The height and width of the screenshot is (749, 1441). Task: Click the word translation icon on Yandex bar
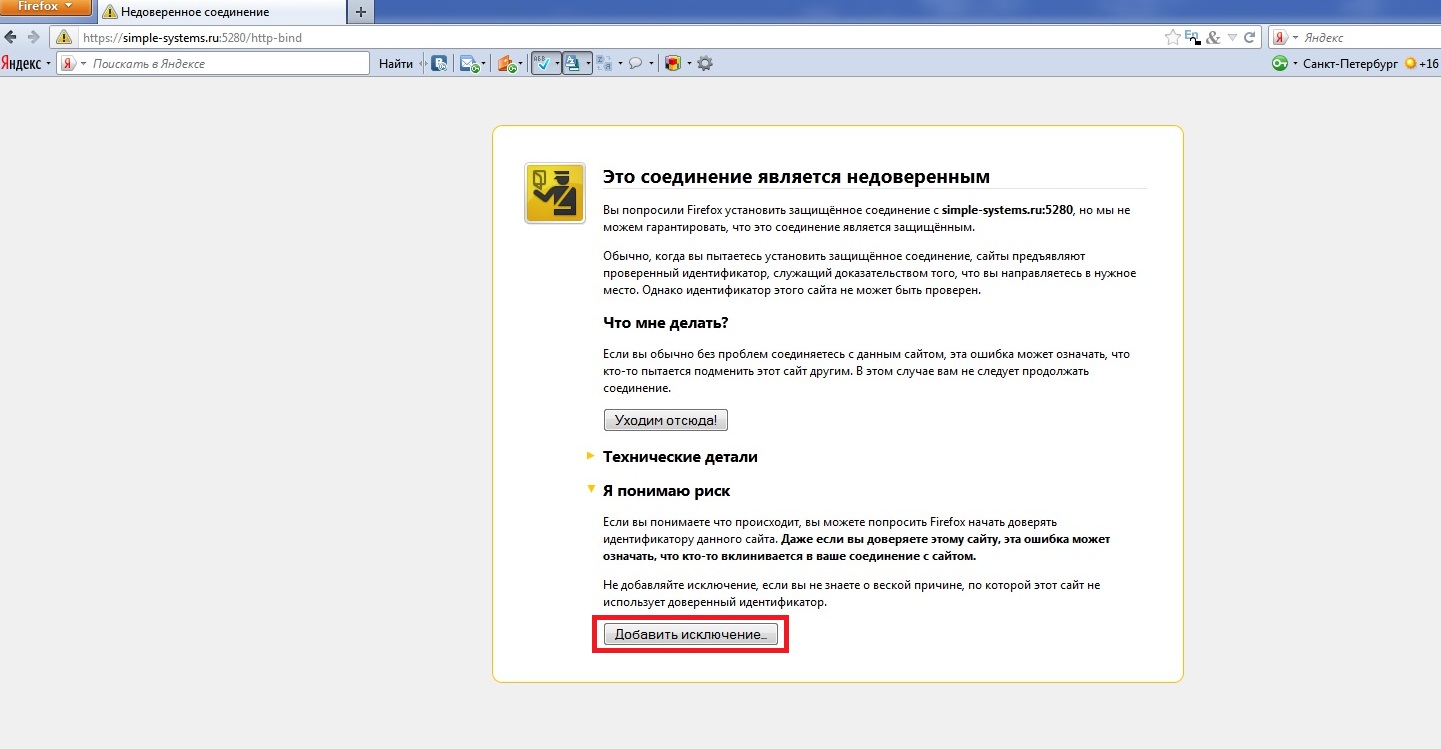604,63
